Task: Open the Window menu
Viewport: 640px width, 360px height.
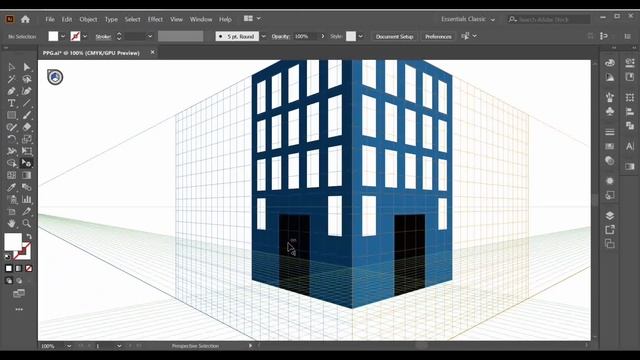Action: pyautogui.click(x=201, y=19)
